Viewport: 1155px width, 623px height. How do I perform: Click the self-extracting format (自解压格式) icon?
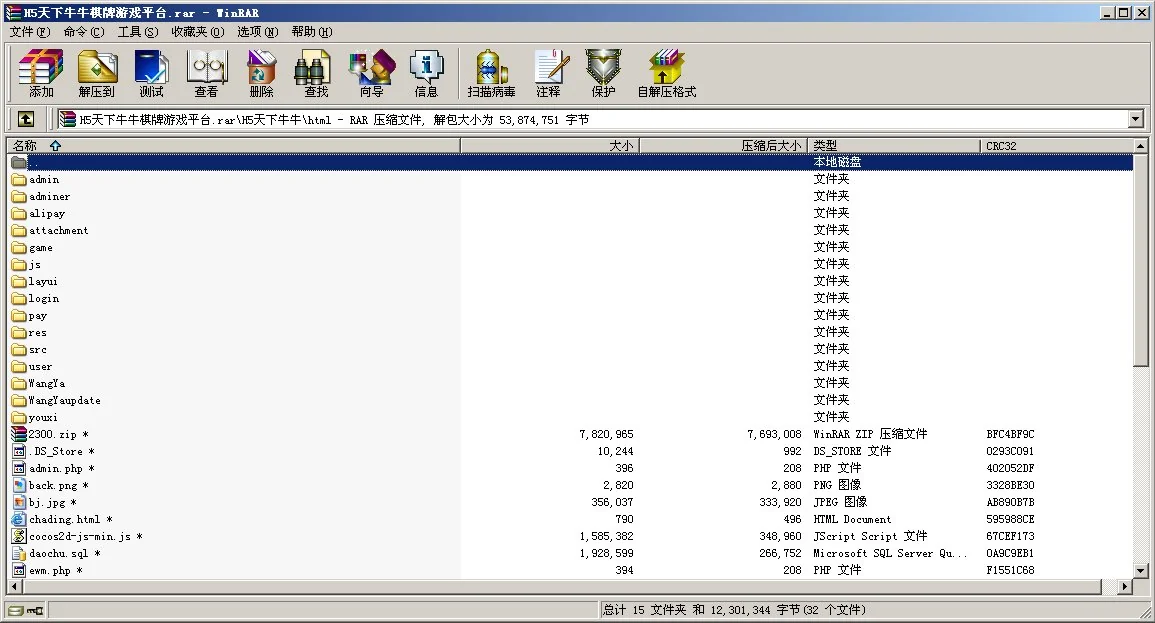pyautogui.click(x=666, y=73)
